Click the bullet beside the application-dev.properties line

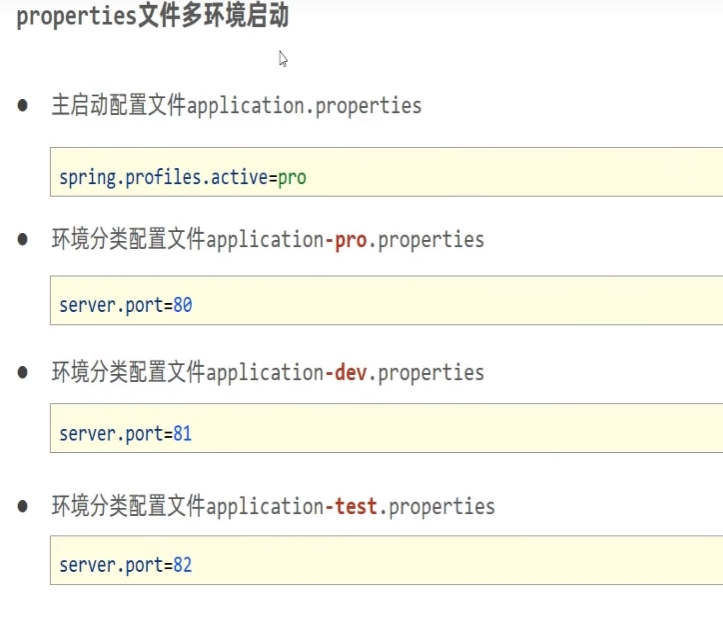point(23,372)
